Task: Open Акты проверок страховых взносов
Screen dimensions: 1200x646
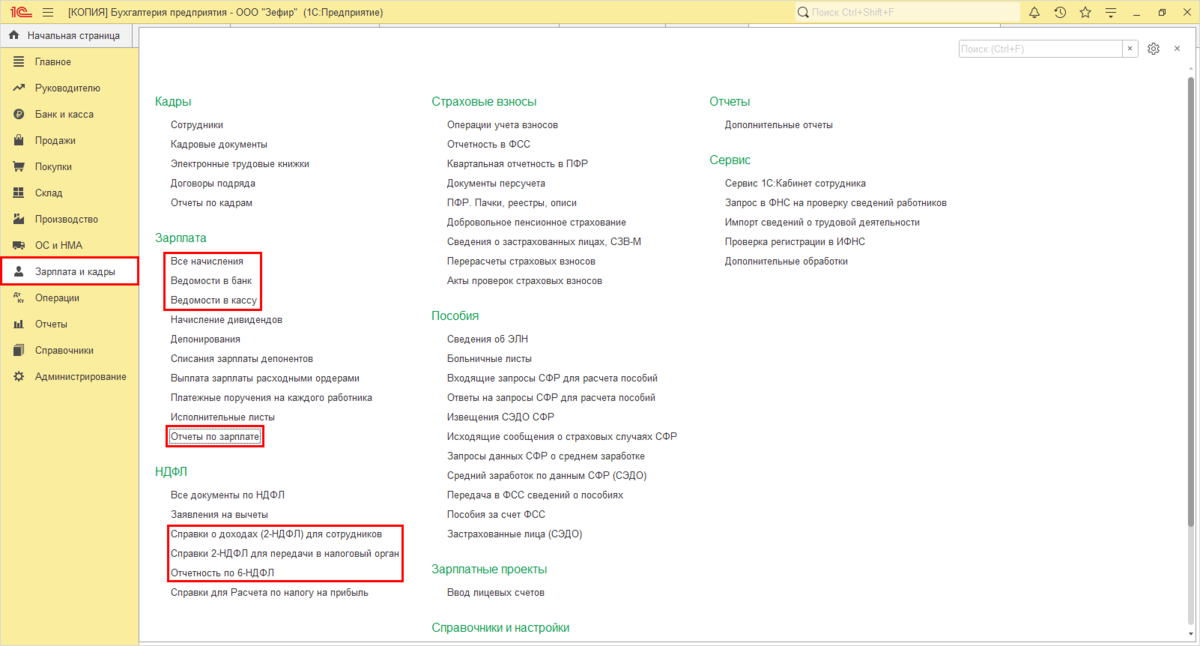Action: point(524,281)
